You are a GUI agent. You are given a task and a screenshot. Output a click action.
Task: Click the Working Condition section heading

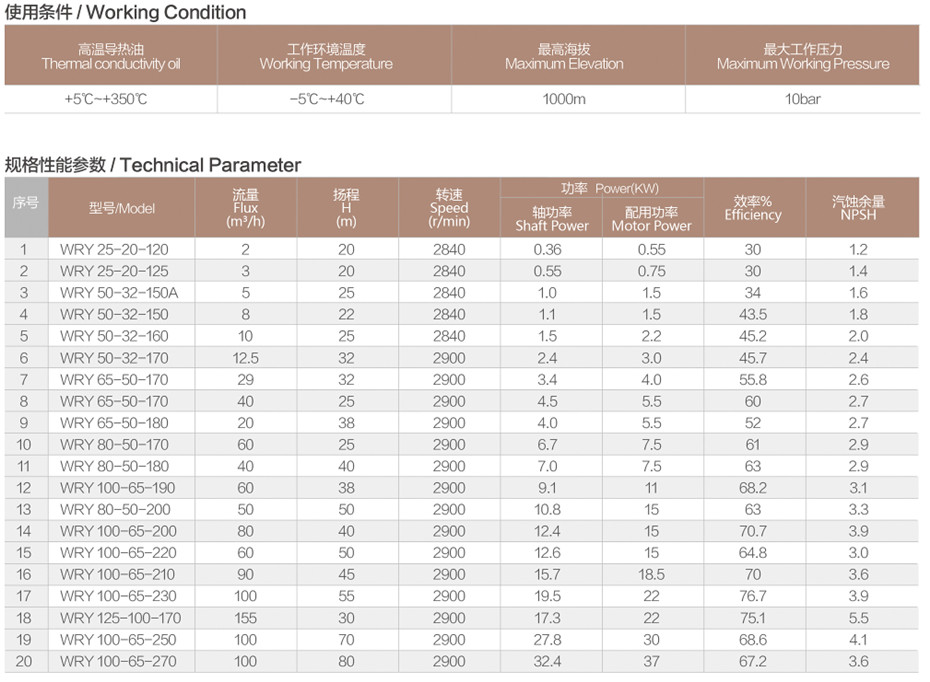pos(125,13)
